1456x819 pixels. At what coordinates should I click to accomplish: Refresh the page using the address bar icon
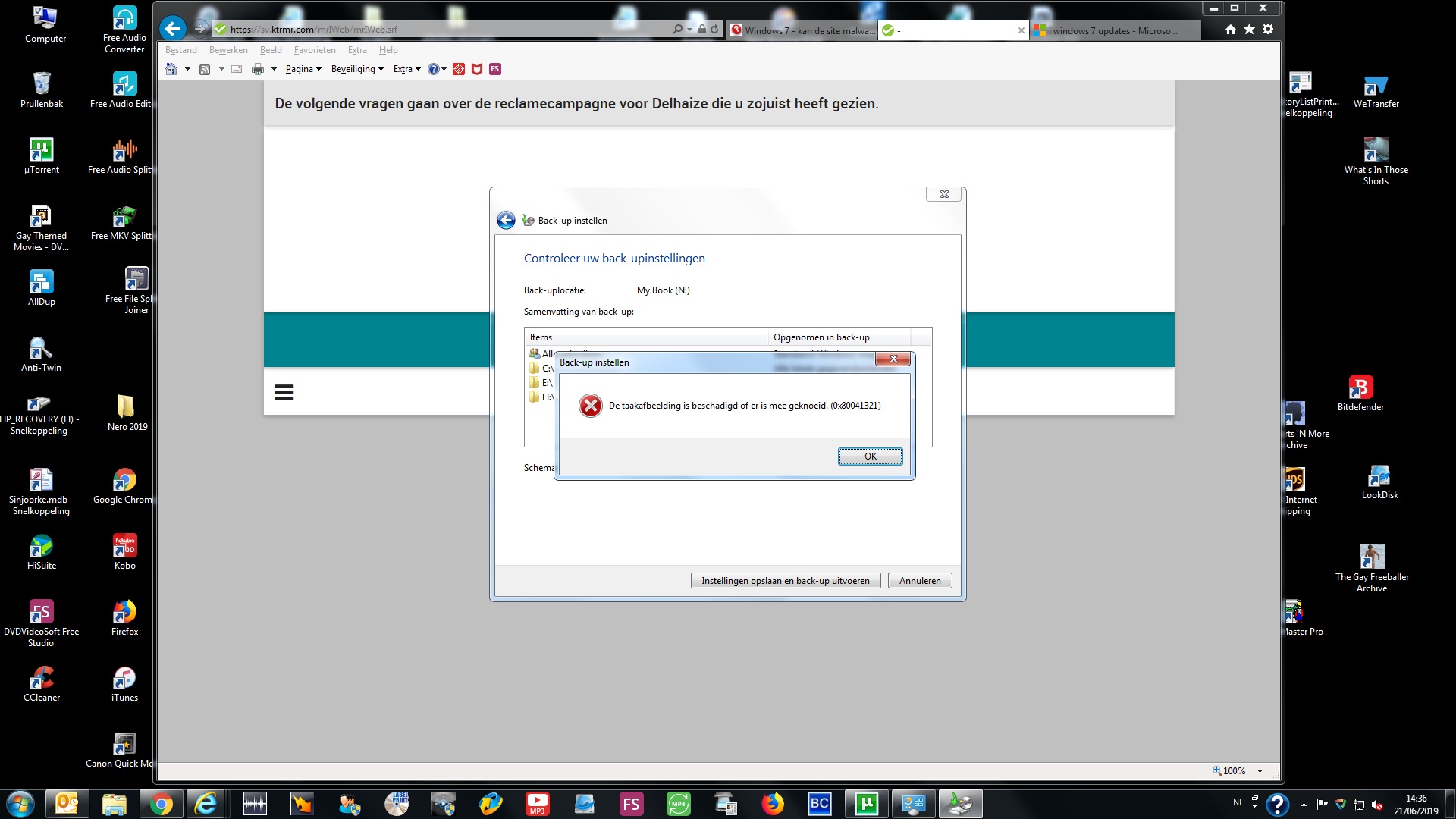[x=714, y=29]
